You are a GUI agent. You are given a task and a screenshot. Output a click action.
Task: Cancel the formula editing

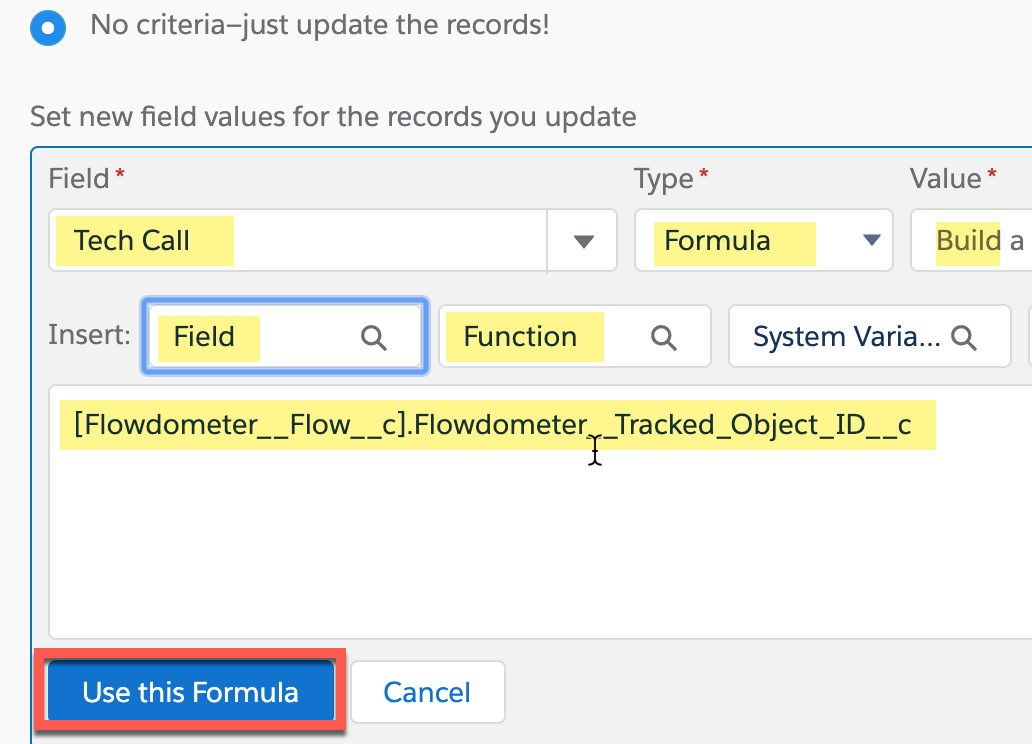point(427,693)
